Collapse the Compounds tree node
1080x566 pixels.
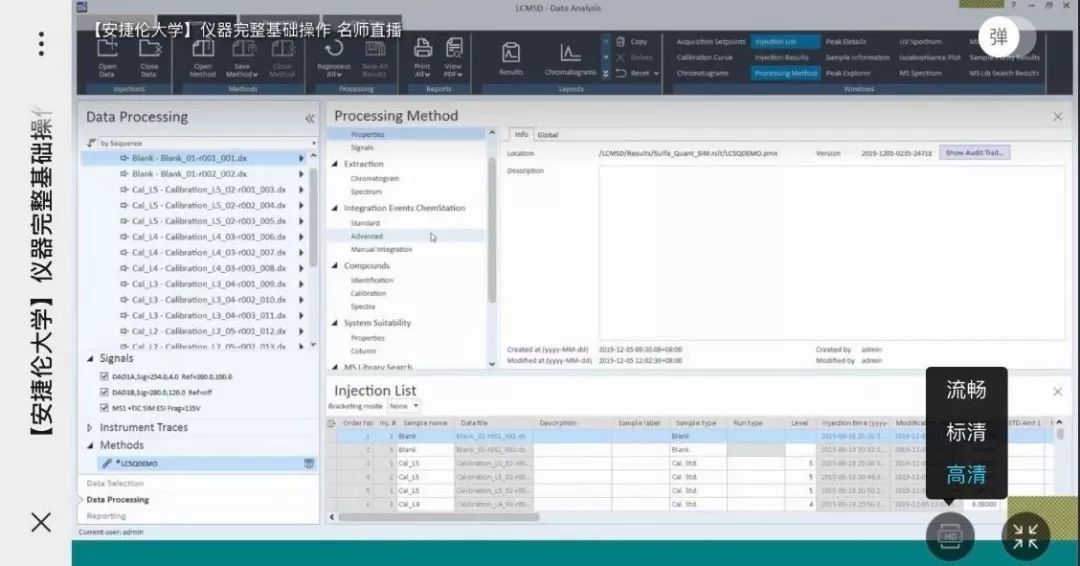tap(335, 266)
